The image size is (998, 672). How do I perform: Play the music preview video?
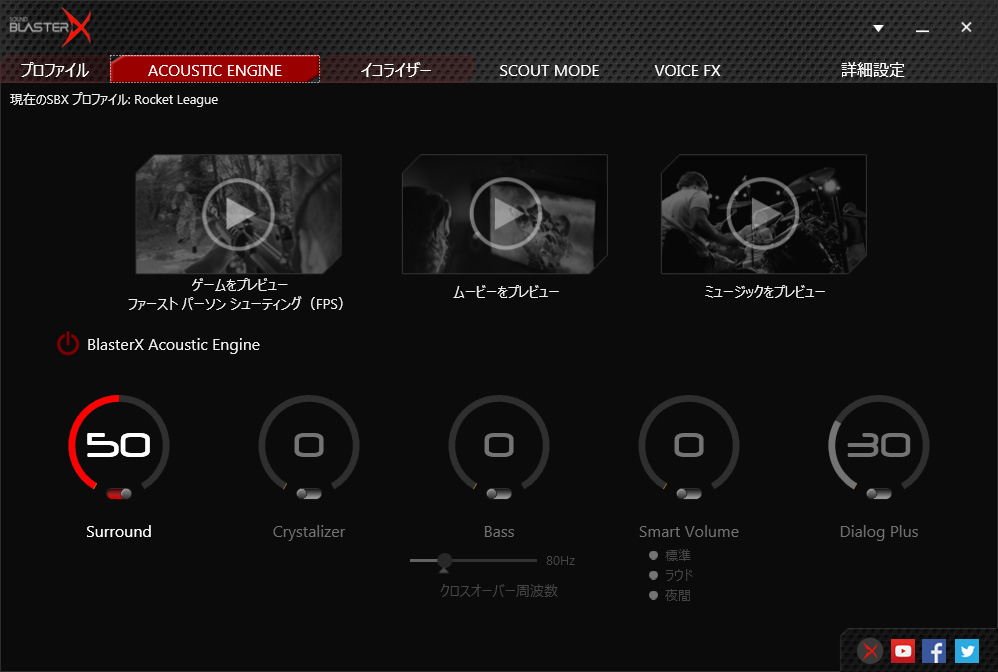click(x=762, y=213)
